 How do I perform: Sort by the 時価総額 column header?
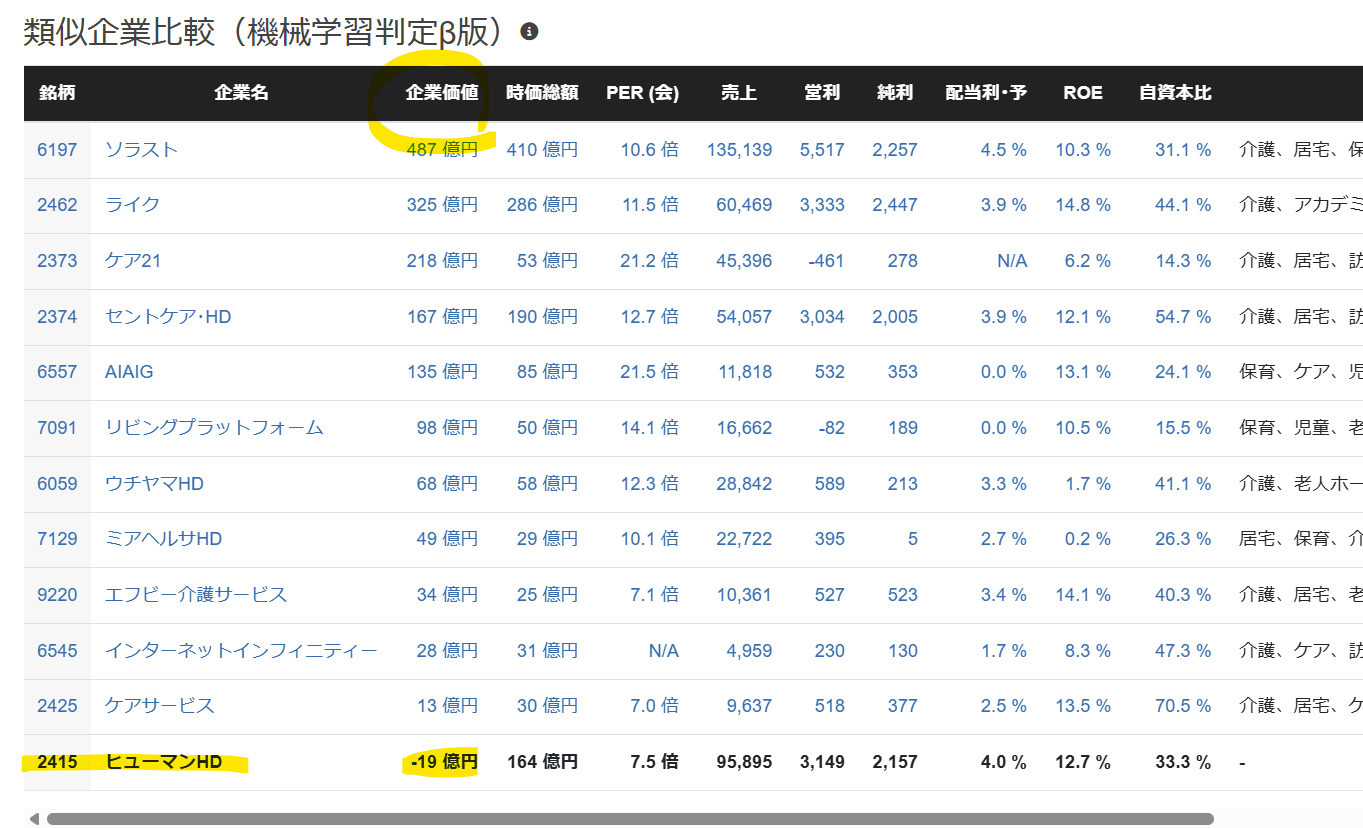coord(542,93)
